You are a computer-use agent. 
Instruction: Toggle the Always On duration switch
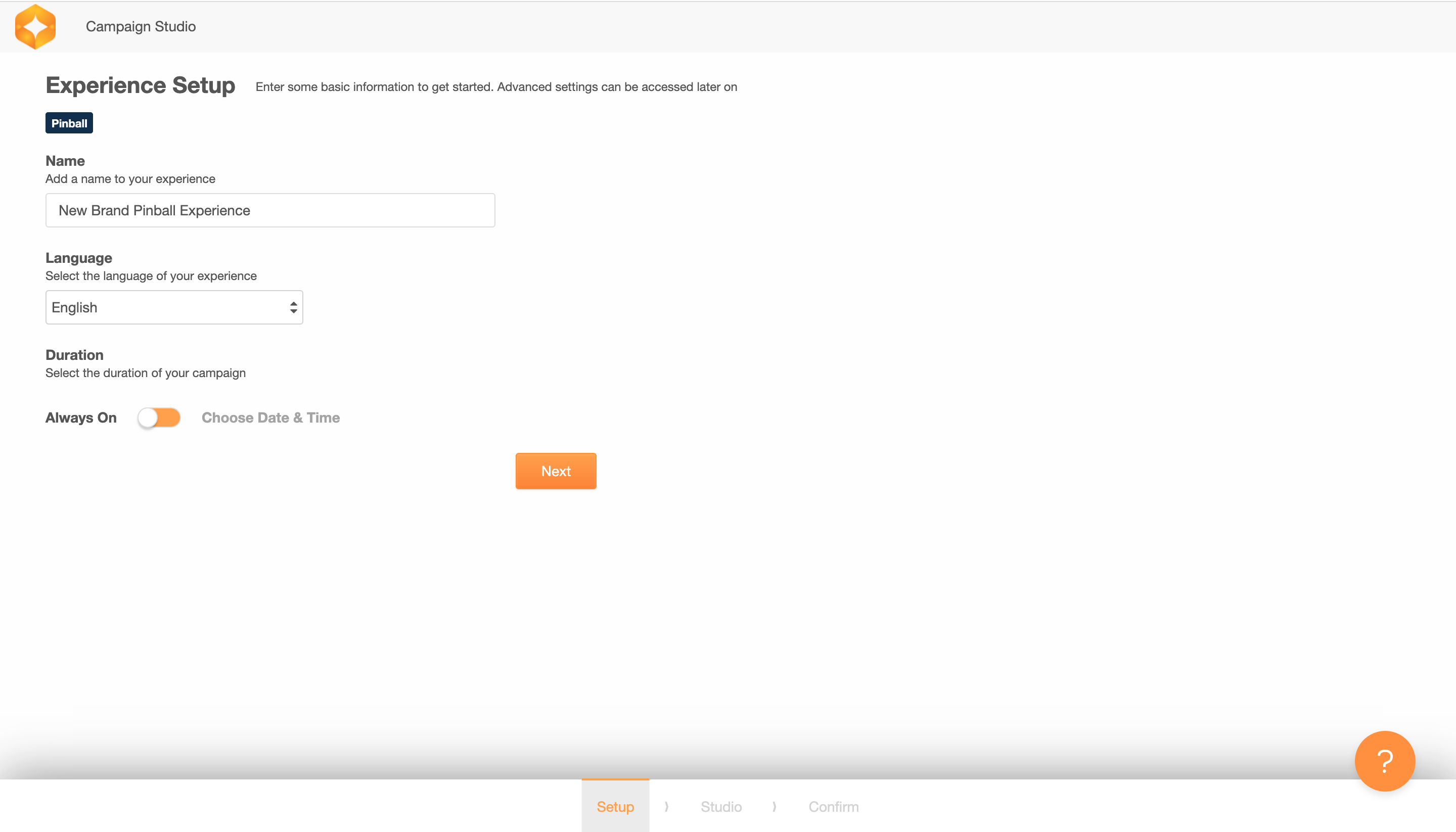159,418
